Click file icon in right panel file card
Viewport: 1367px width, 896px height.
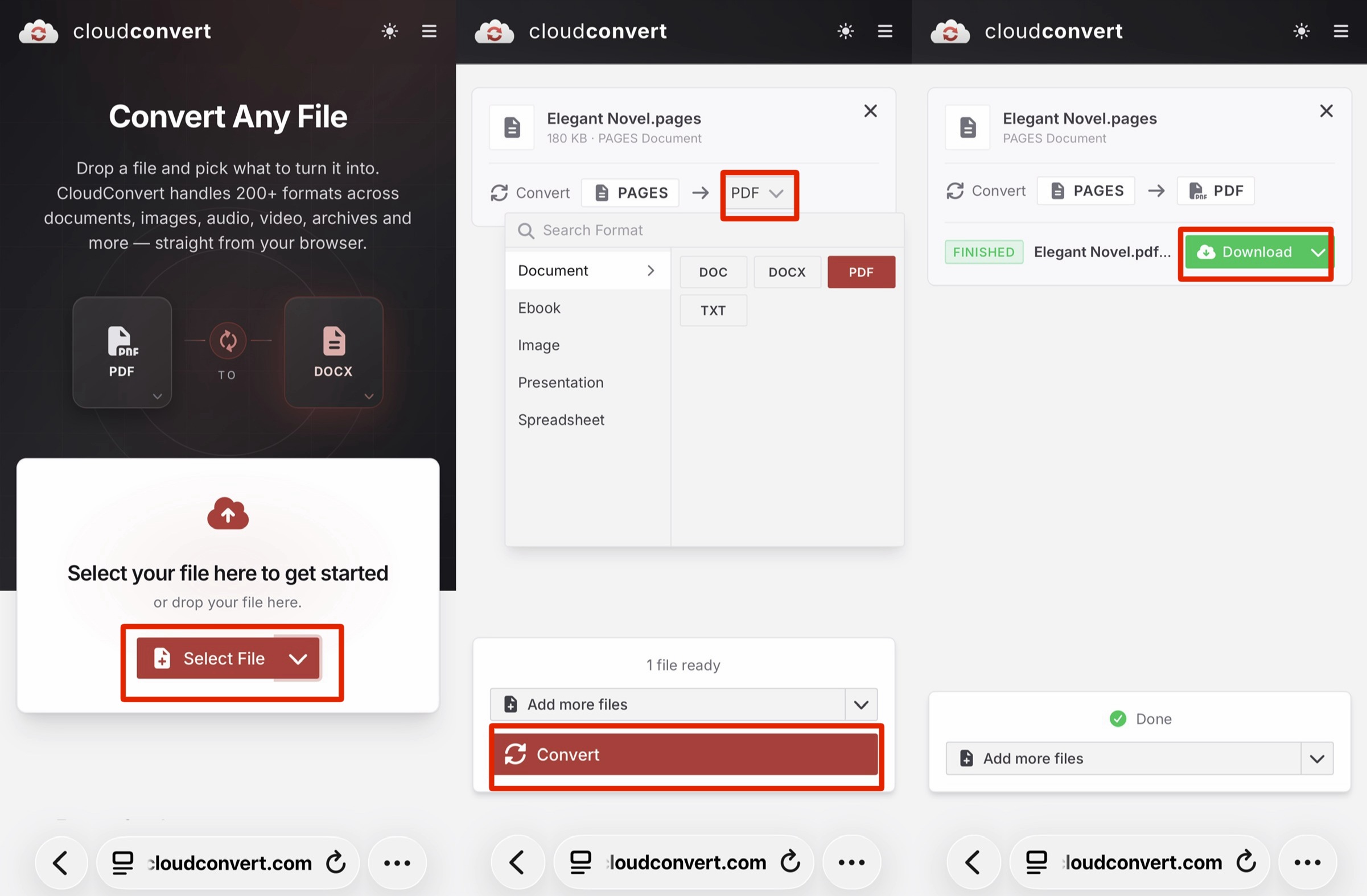click(968, 127)
